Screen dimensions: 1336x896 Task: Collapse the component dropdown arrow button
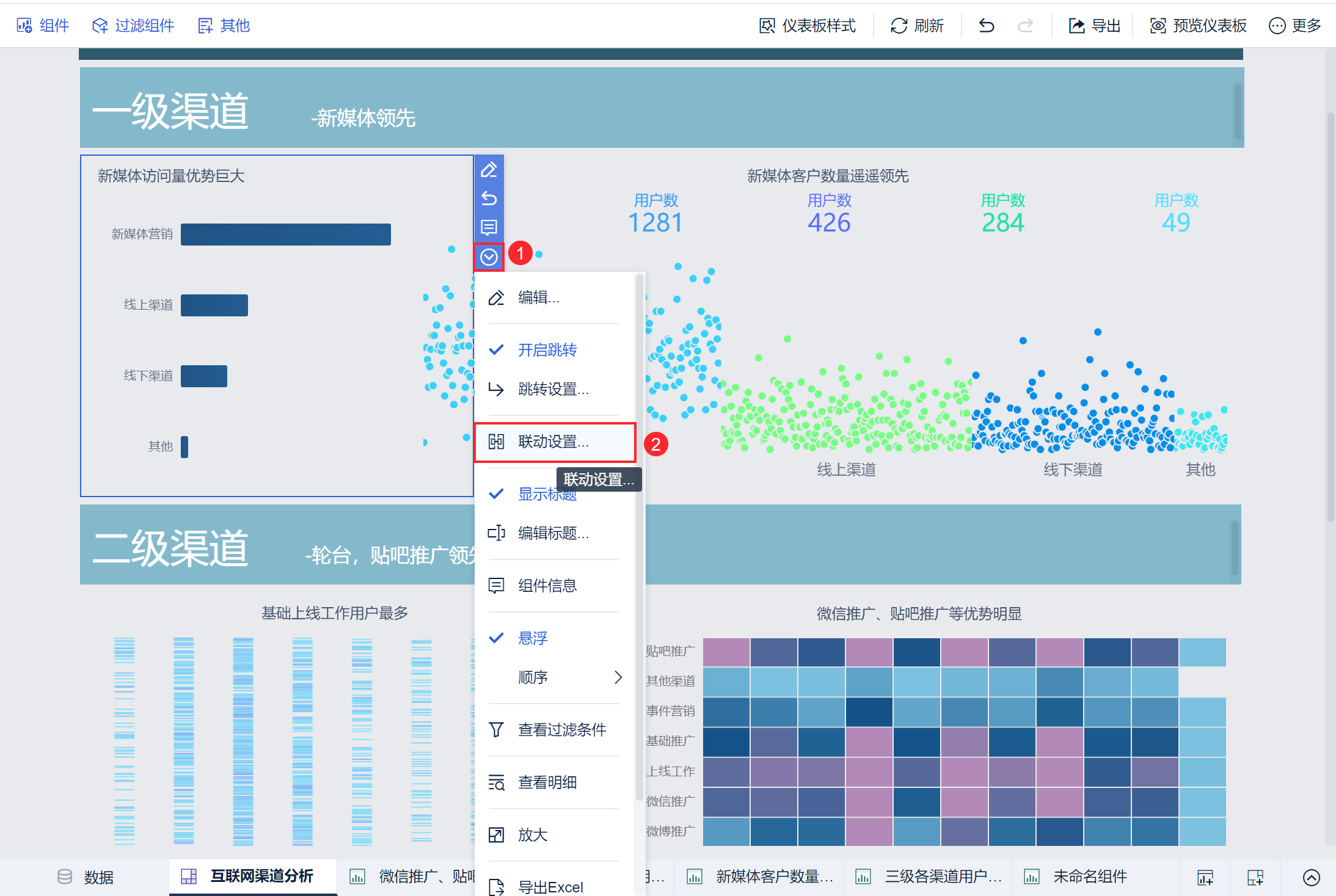tap(489, 257)
